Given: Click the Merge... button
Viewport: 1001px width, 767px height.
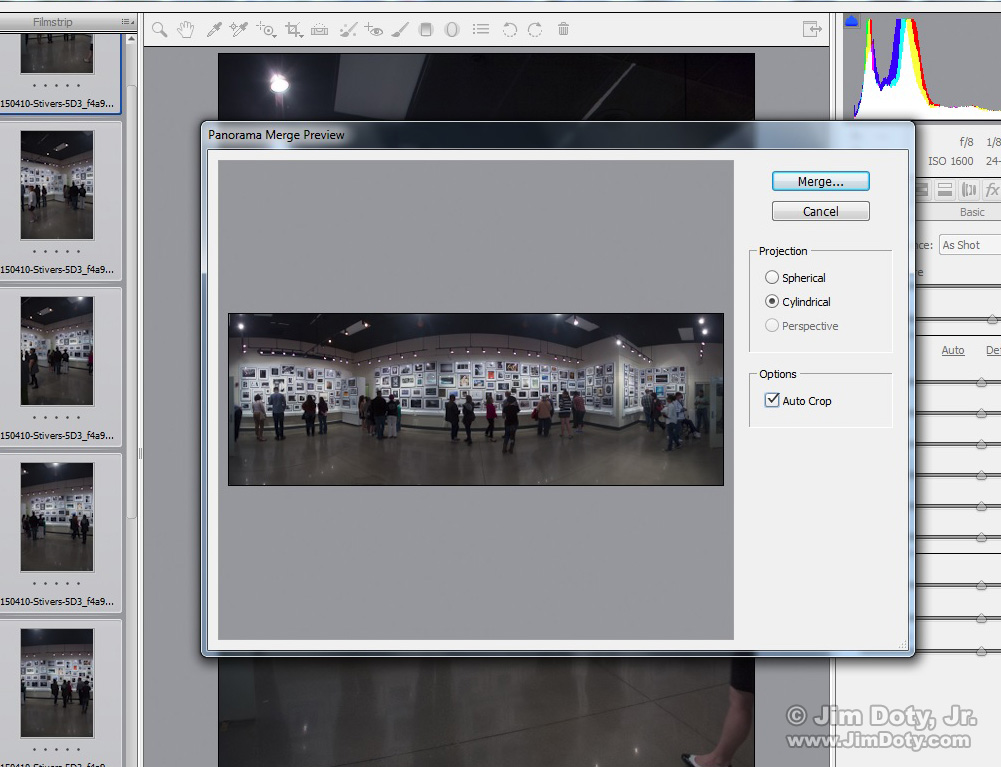Looking at the screenshot, I should (x=820, y=181).
